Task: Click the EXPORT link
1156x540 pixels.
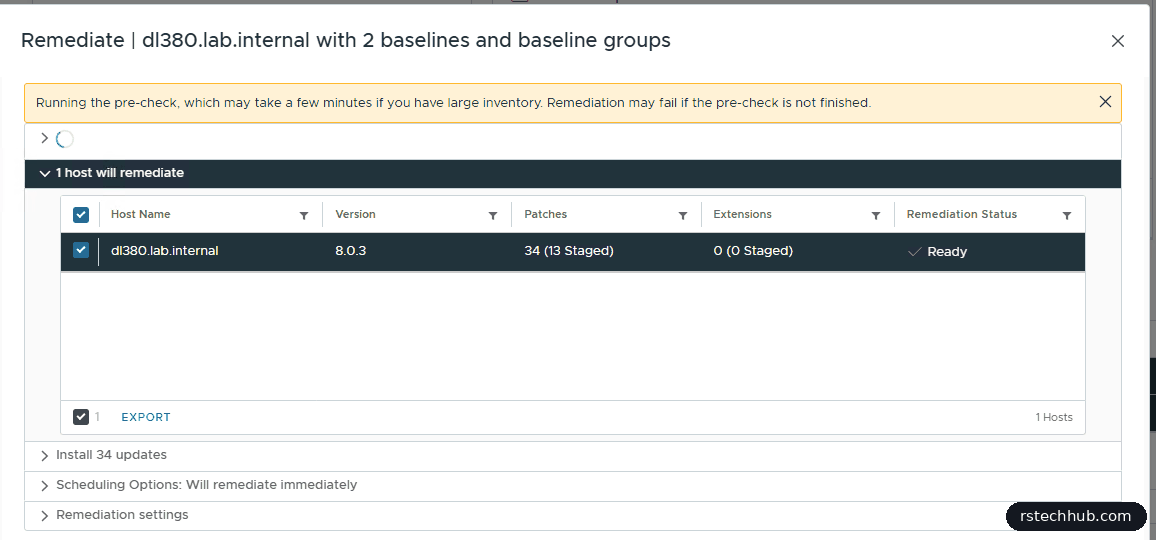Action: coord(146,417)
